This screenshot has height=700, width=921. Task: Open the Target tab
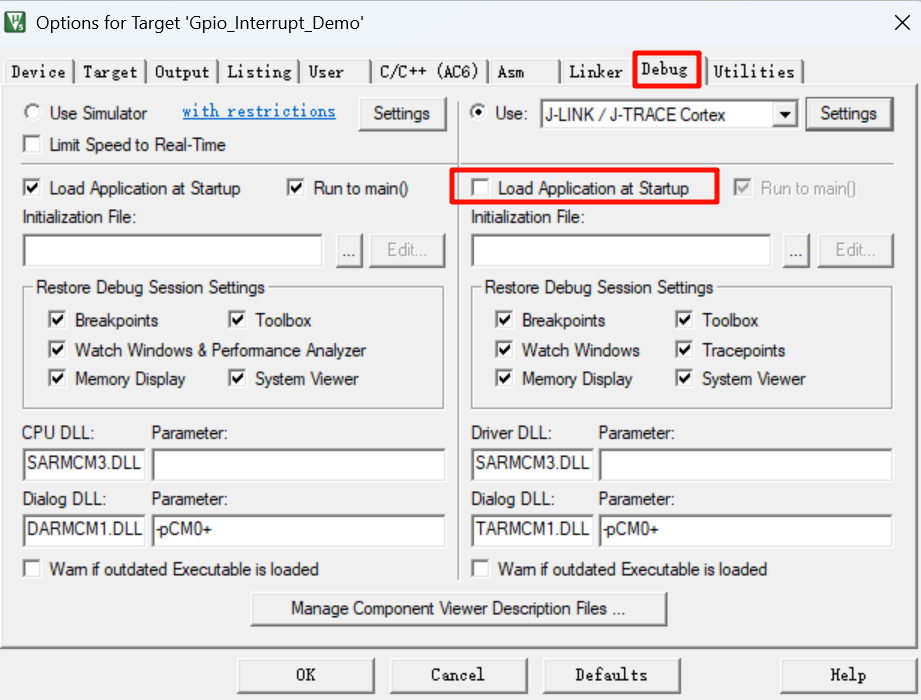pos(110,72)
